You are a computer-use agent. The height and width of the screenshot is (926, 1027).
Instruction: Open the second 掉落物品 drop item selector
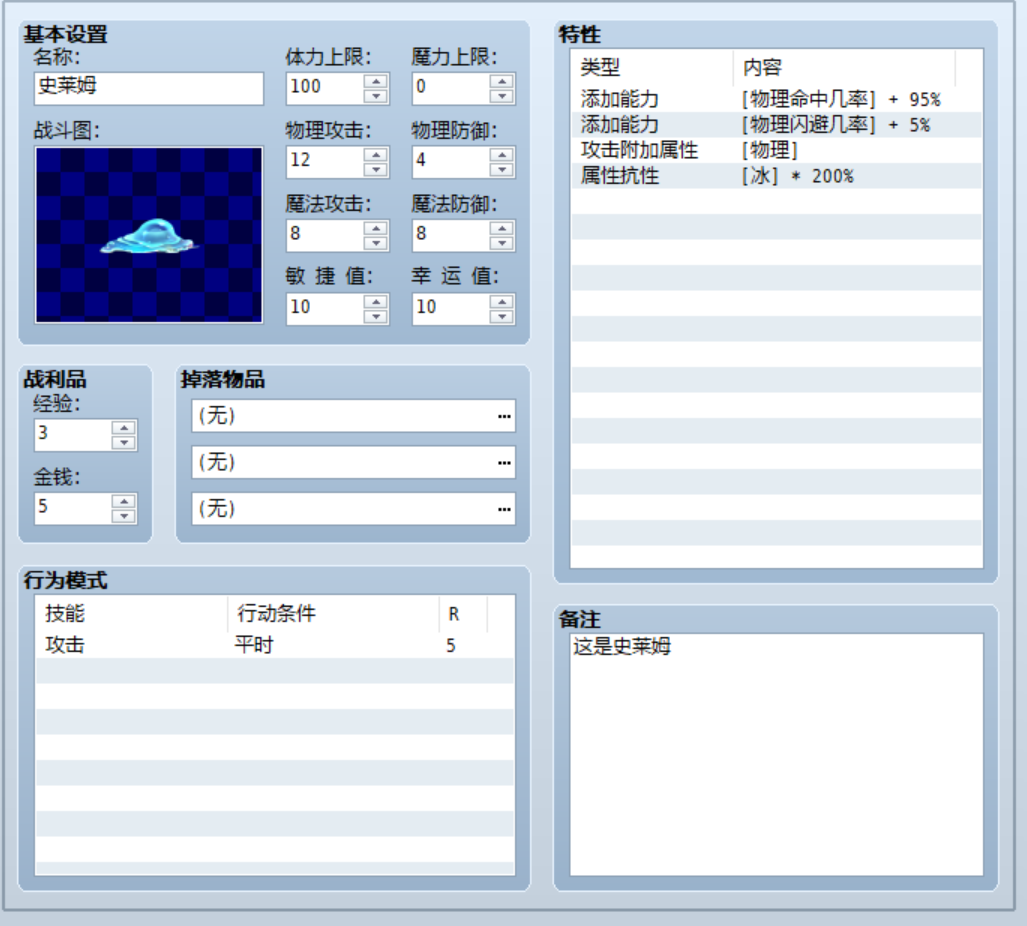(354, 462)
